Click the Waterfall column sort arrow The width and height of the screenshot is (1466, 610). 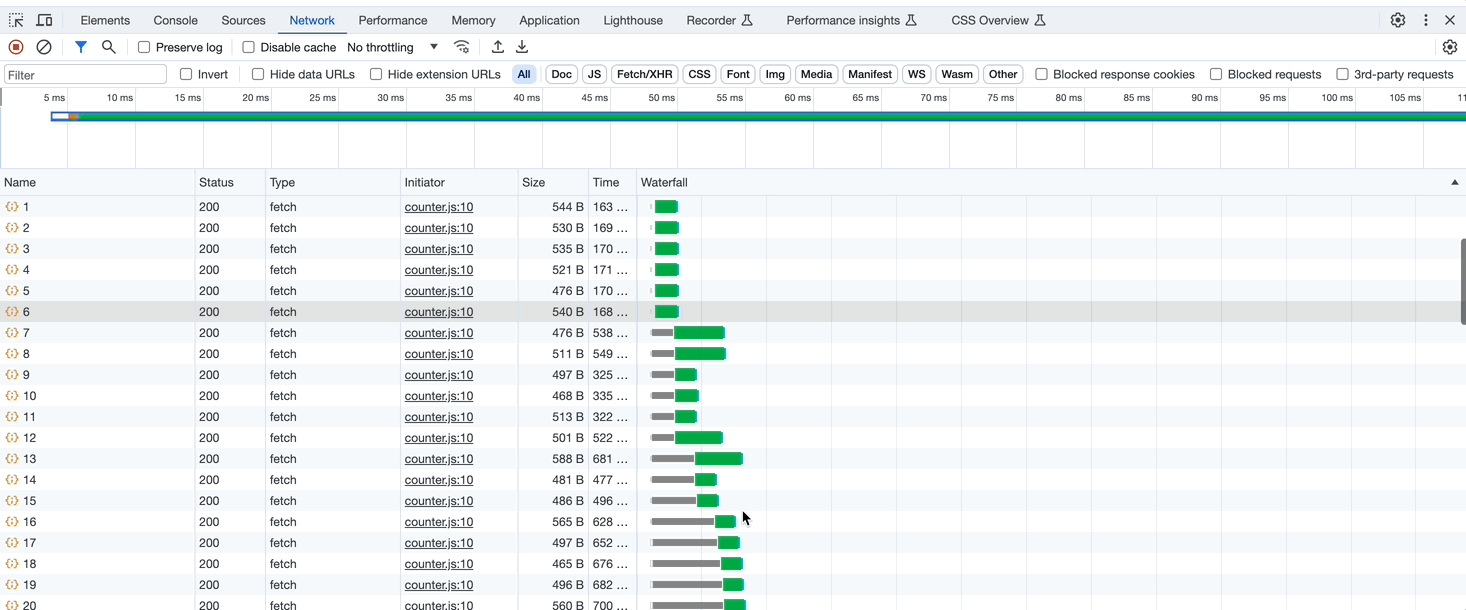[1454, 183]
